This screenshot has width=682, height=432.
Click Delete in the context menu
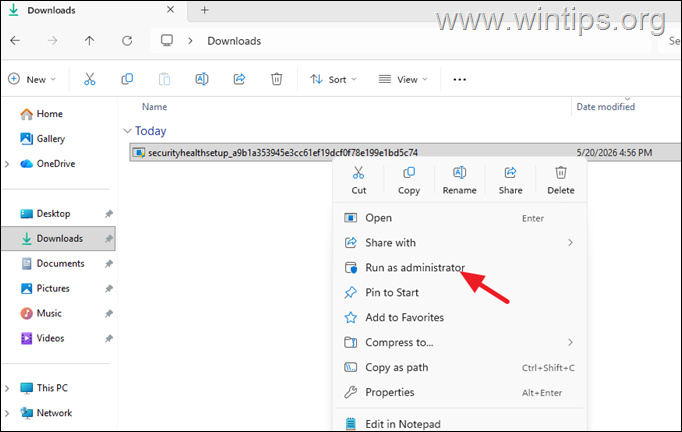(561, 181)
